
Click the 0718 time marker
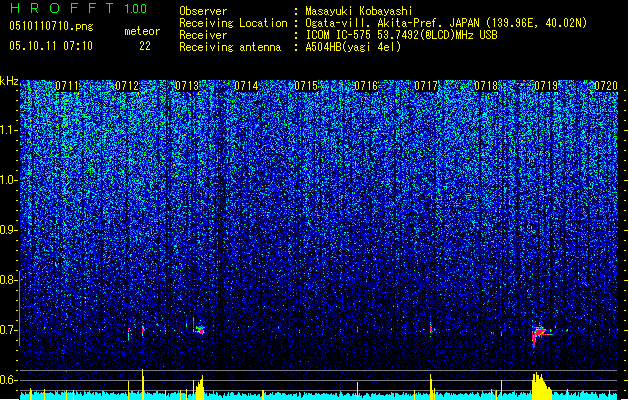coord(486,86)
